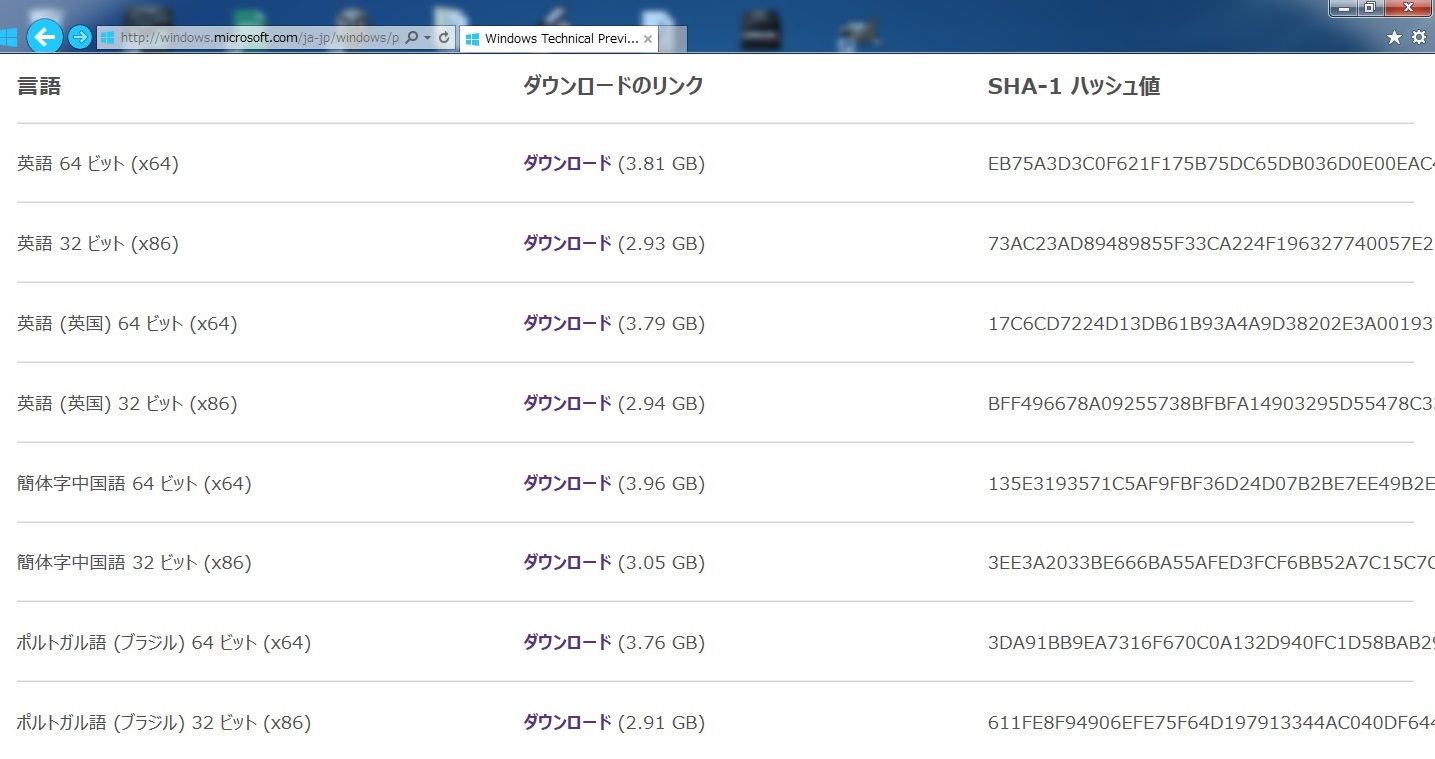The height and width of the screenshot is (759, 1435).
Task: Click the hash starting BFF496678A092557
Action: 1211,403
